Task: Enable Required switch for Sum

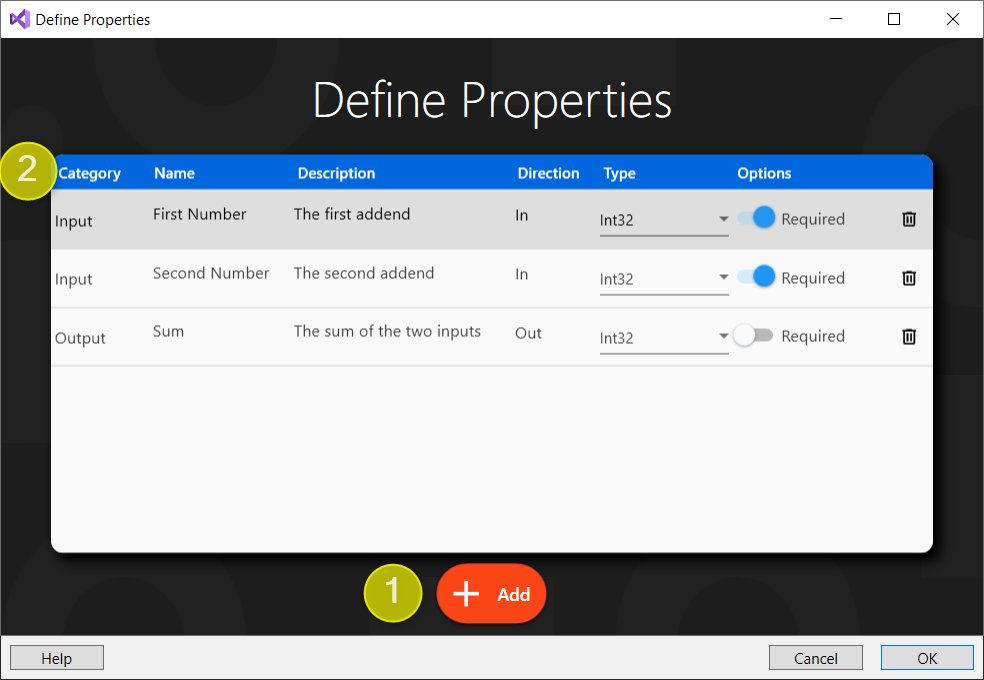Action: click(x=752, y=336)
